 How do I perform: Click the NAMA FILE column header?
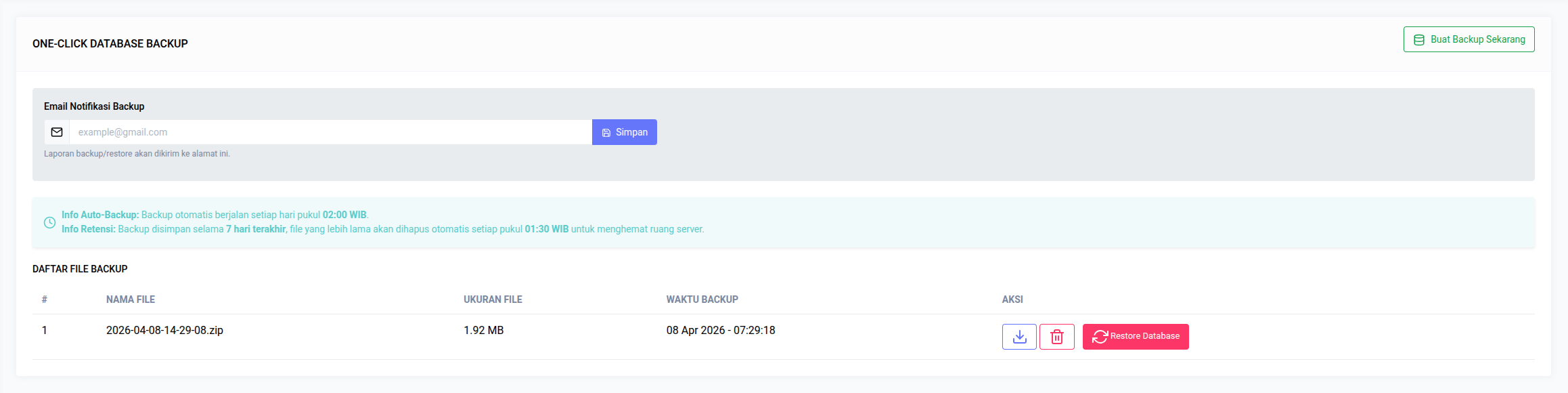(131, 299)
